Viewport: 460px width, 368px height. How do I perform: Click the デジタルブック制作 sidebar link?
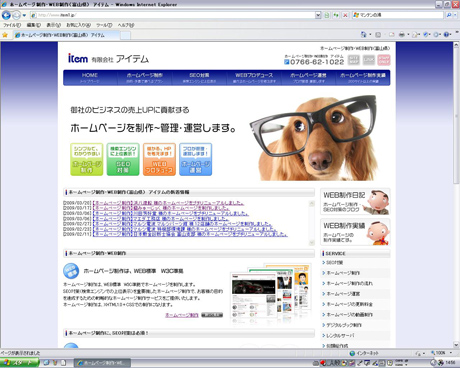pyautogui.click(x=344, y=325)
